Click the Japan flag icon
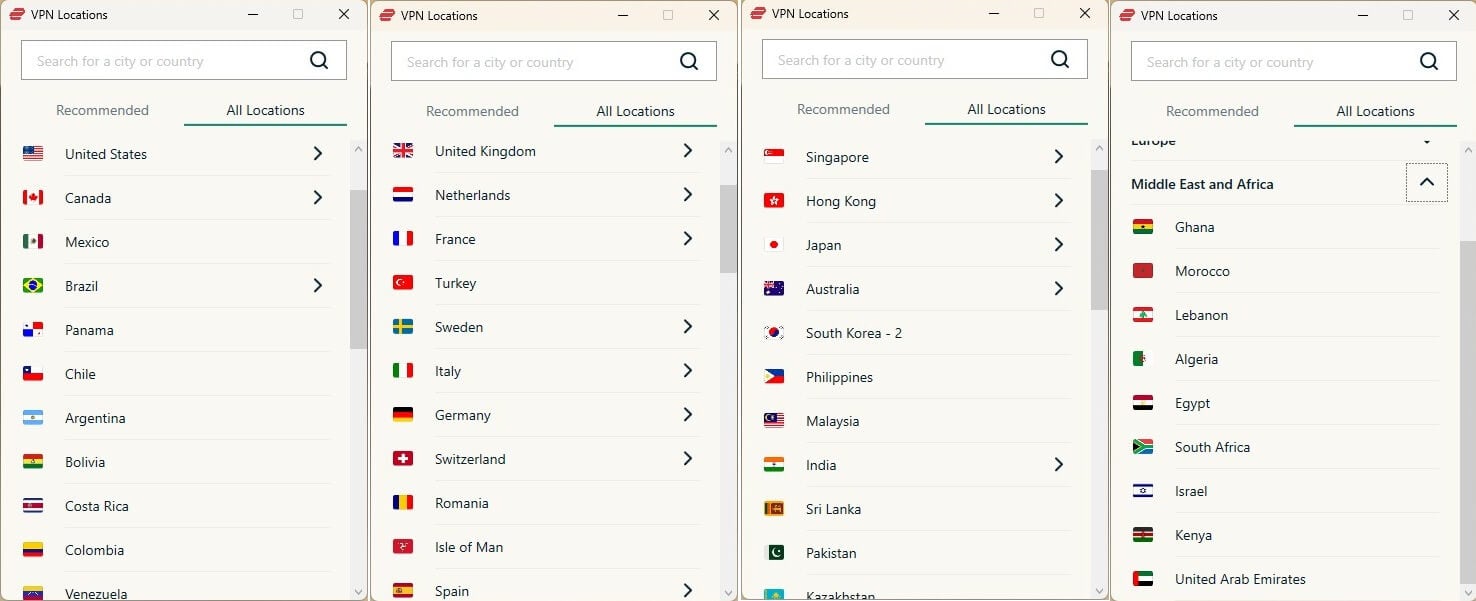1476x601 pixels. click(773, 245)
